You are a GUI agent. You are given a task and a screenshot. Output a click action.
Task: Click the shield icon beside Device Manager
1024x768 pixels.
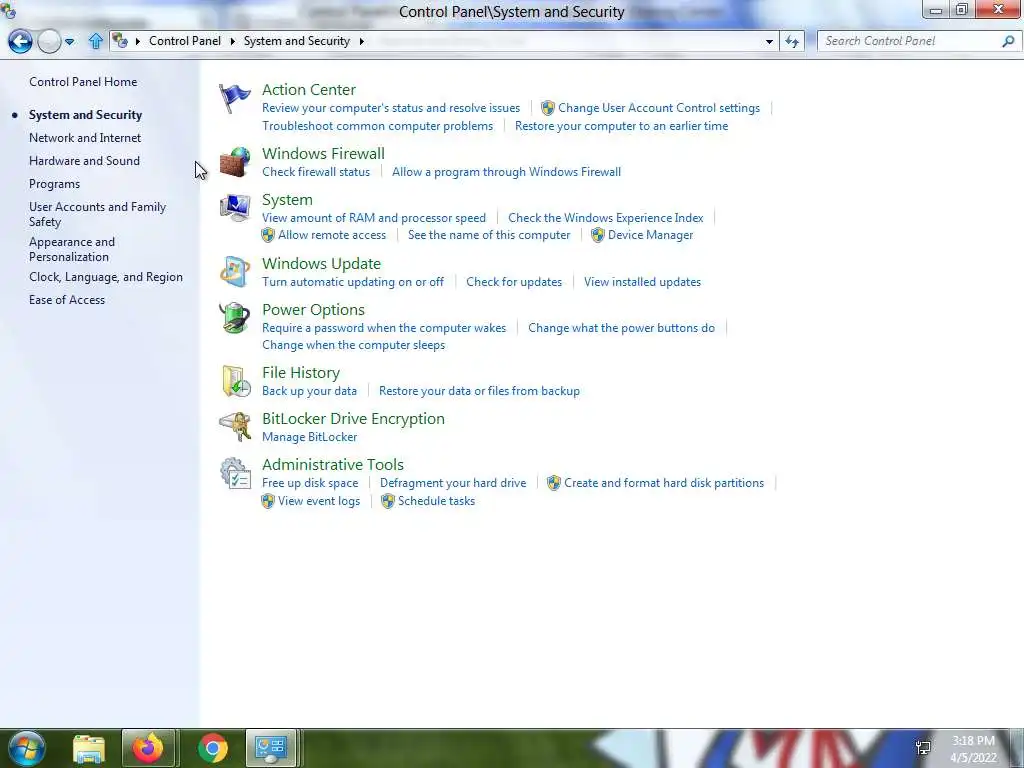[598, 235]
